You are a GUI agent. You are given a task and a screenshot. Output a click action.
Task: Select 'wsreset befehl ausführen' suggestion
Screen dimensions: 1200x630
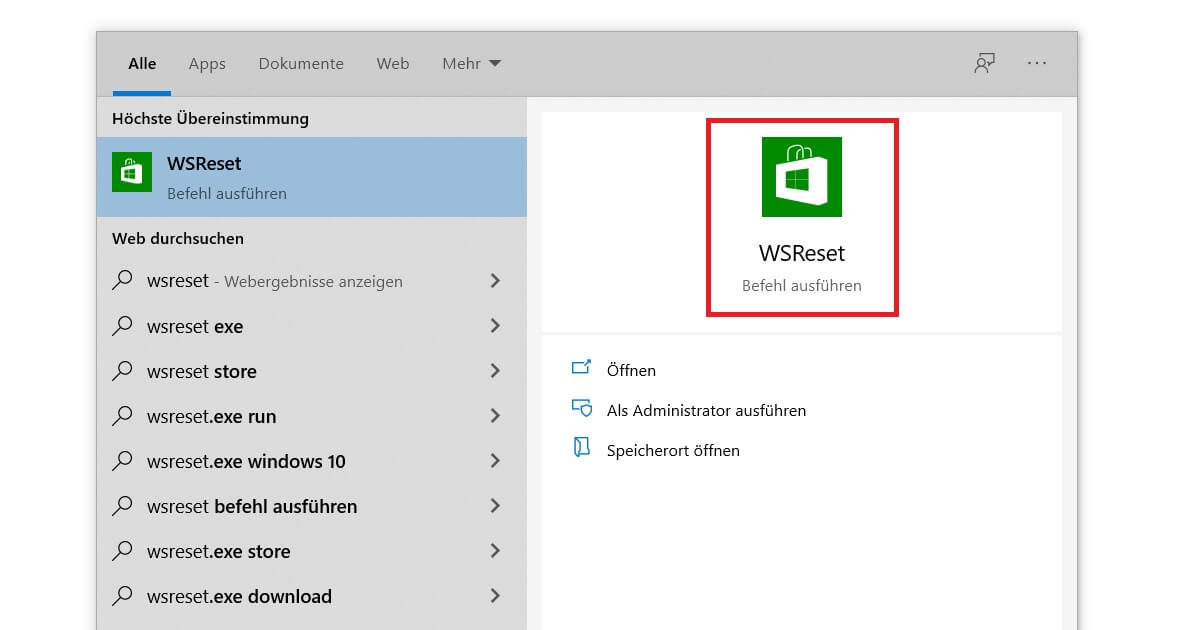(x=312, y=506)
